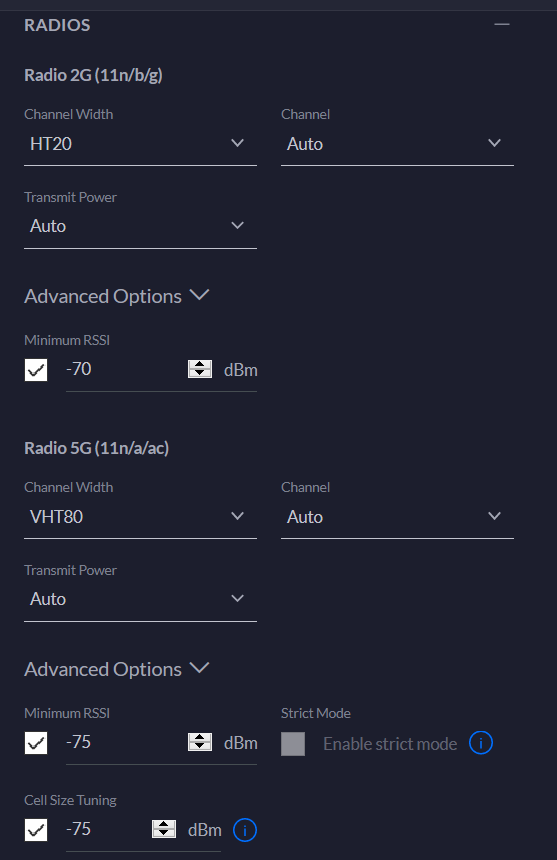The image size is (557, 860).
Task: Click info icon next to Enable strict mode
Action: (x=481, y=743)
